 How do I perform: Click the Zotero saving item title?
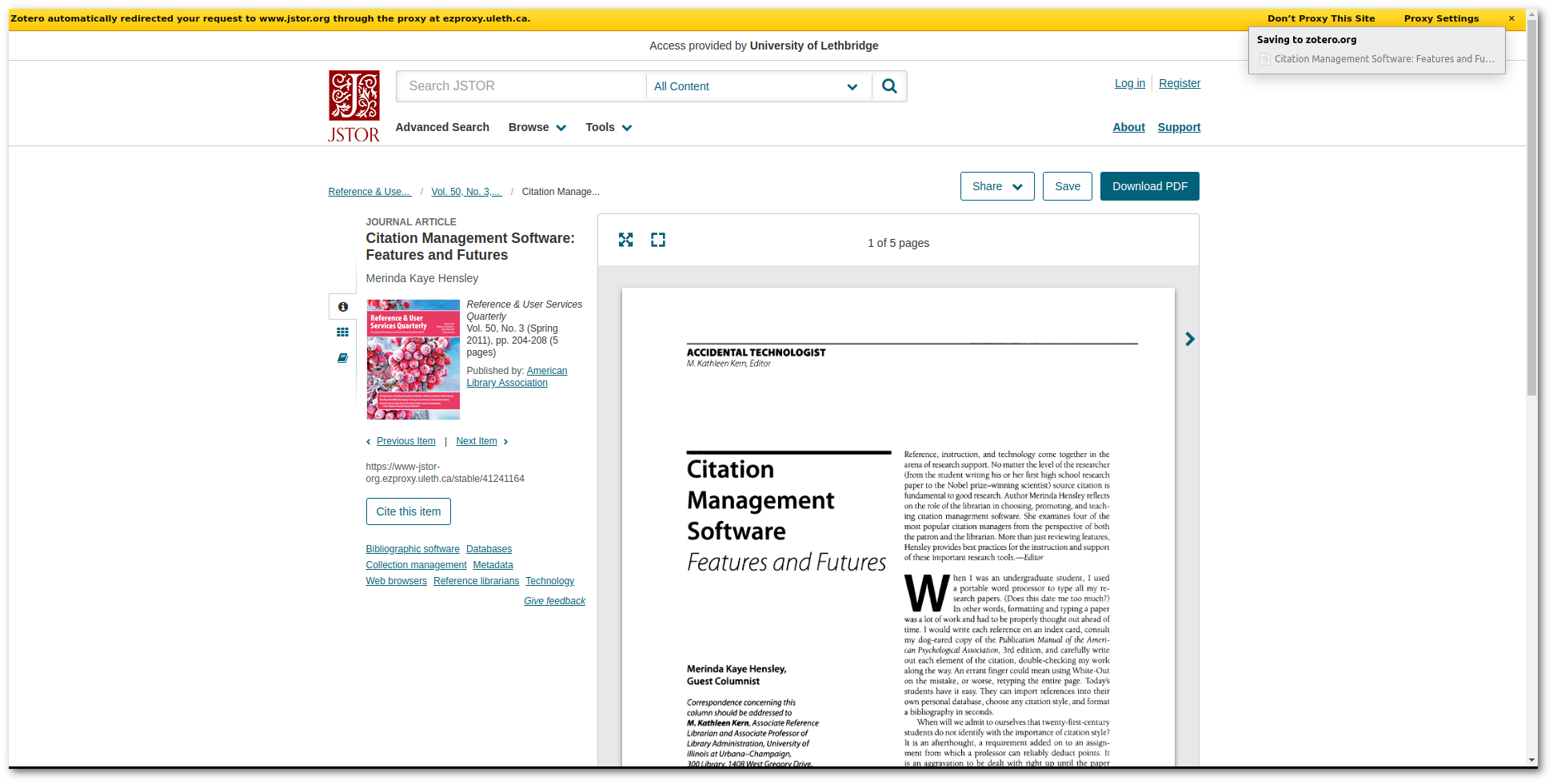1383,59
